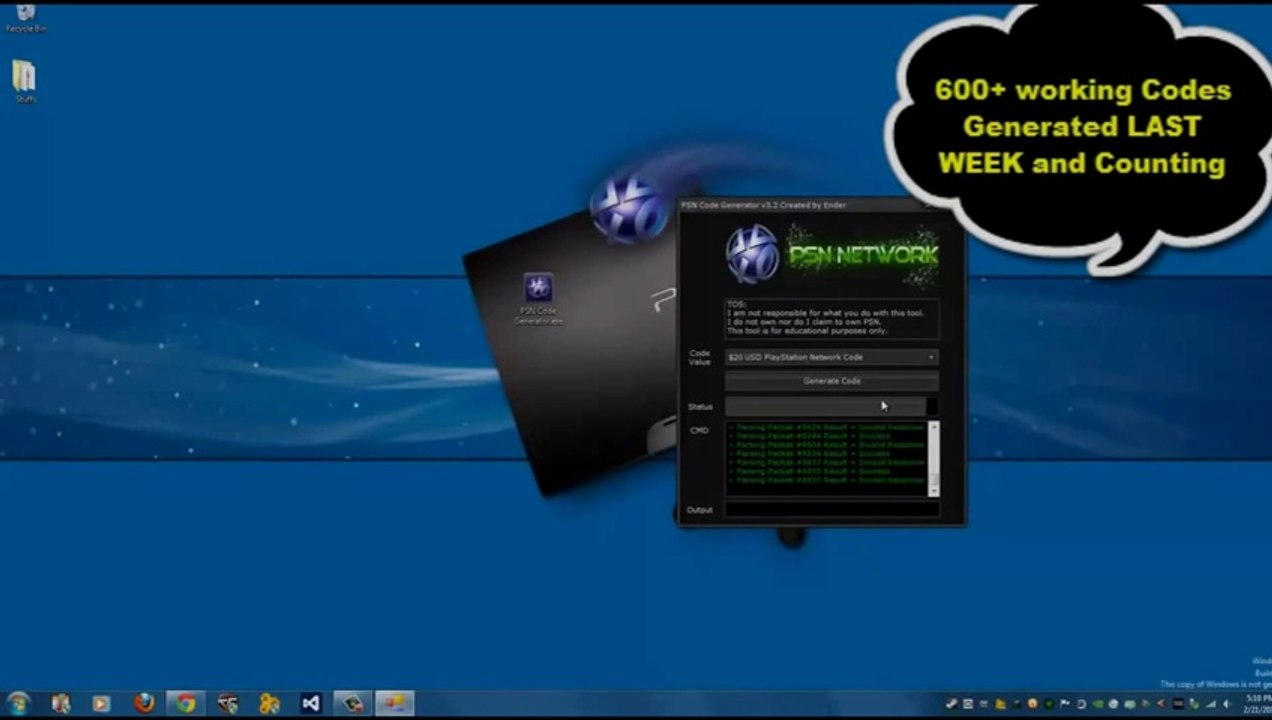Image resolution: width=1272 pixels, height=720 pixels.
Task: Open Google Chrome from the taskbar
Action: (186, 703)
